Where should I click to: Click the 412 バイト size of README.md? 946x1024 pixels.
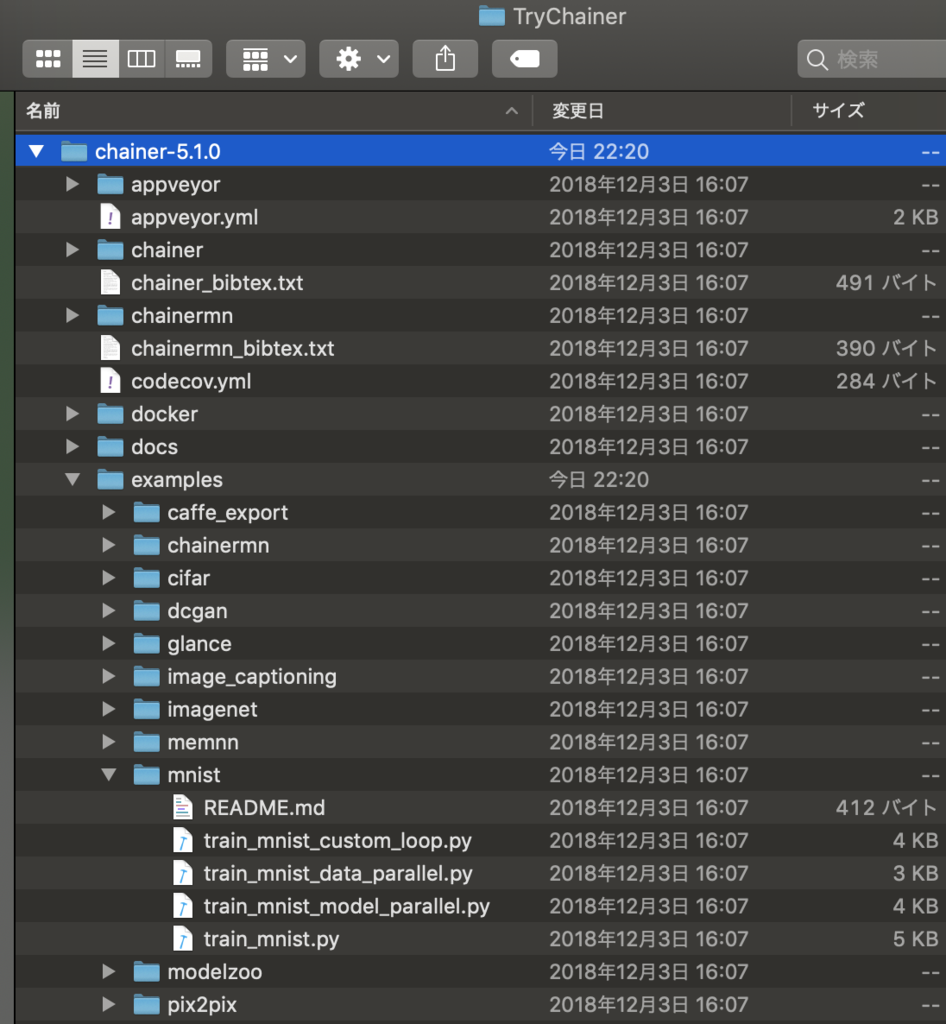tap(887, 808)
